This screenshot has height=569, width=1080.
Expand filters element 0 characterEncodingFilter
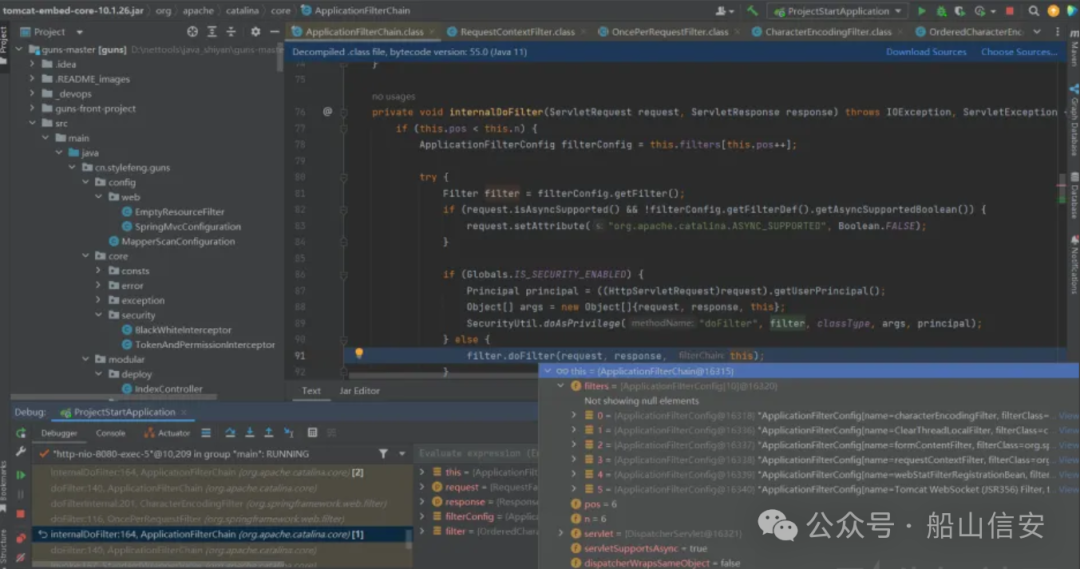click(x=574, y=415)
